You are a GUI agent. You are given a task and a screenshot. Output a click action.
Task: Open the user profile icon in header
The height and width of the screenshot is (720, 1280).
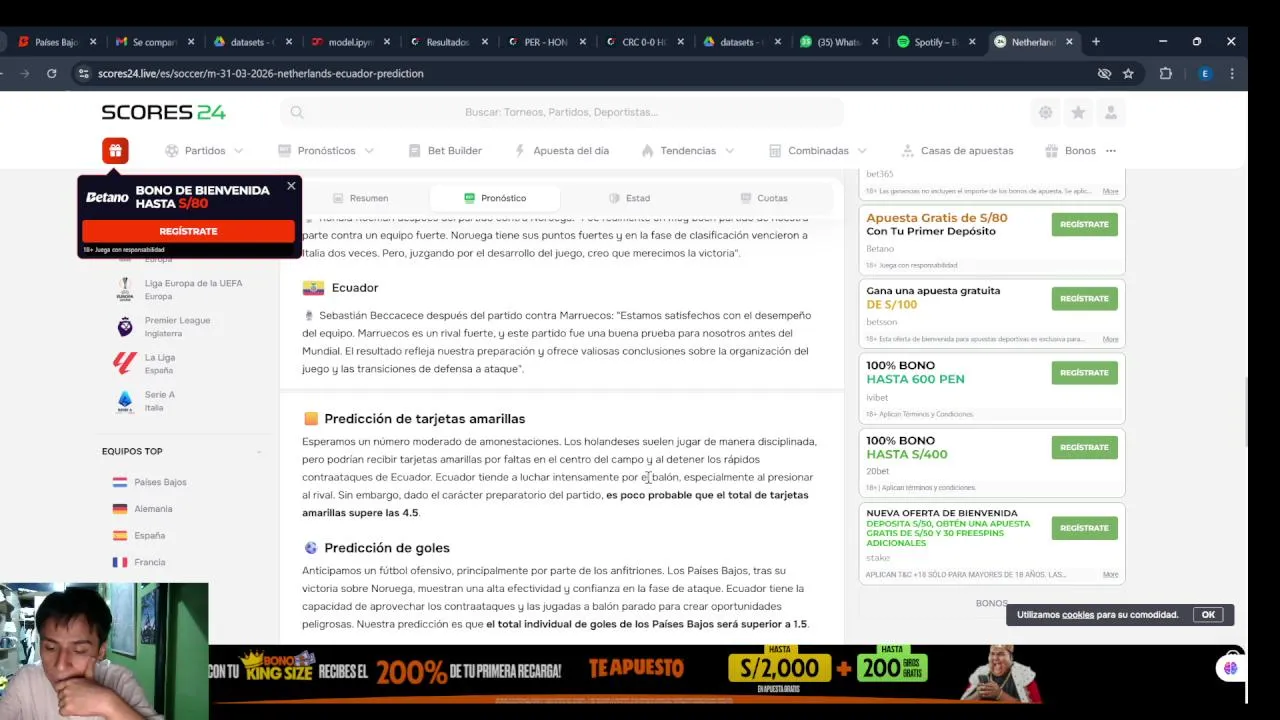pos(1110,113)
